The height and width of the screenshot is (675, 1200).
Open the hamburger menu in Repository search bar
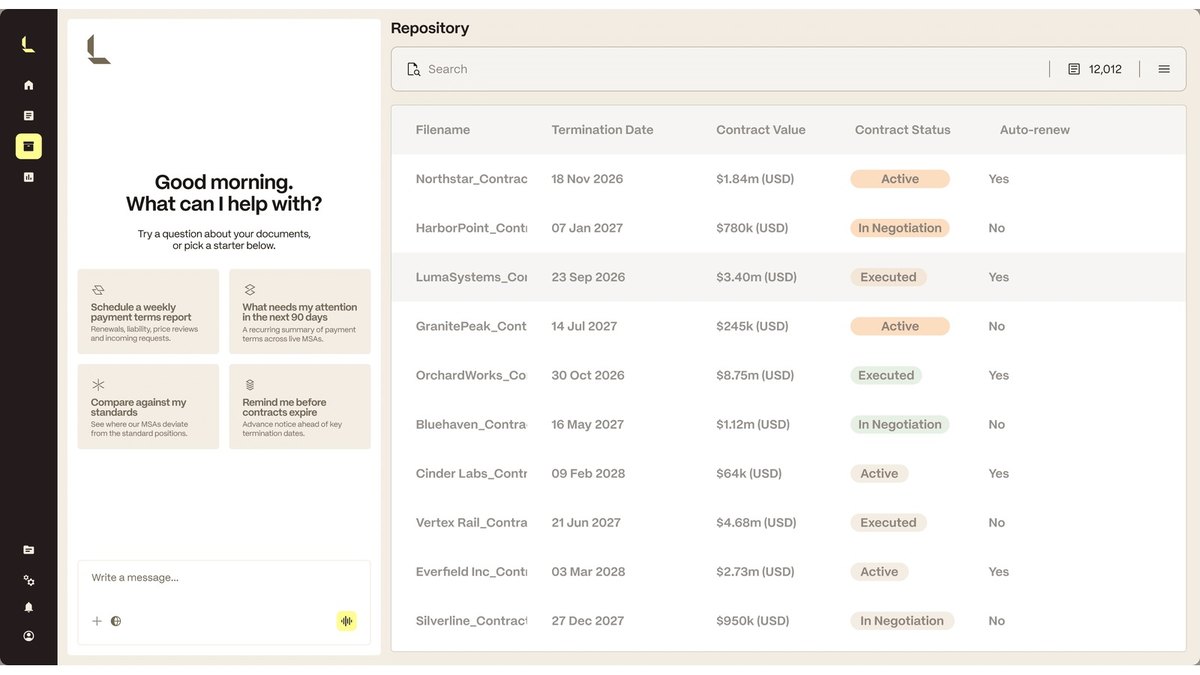1164,69
